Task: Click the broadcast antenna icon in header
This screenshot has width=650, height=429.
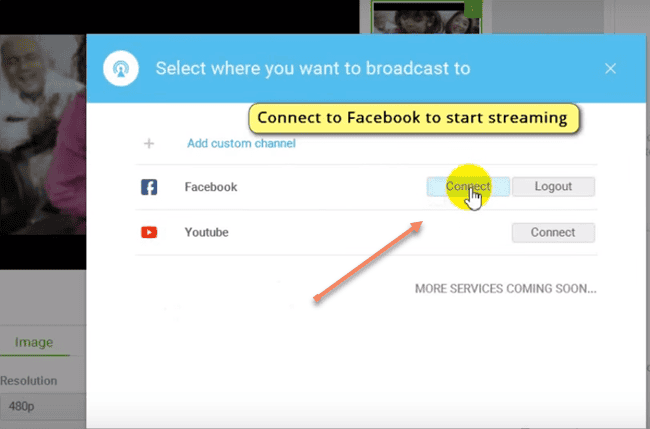Action: [121, 68]
